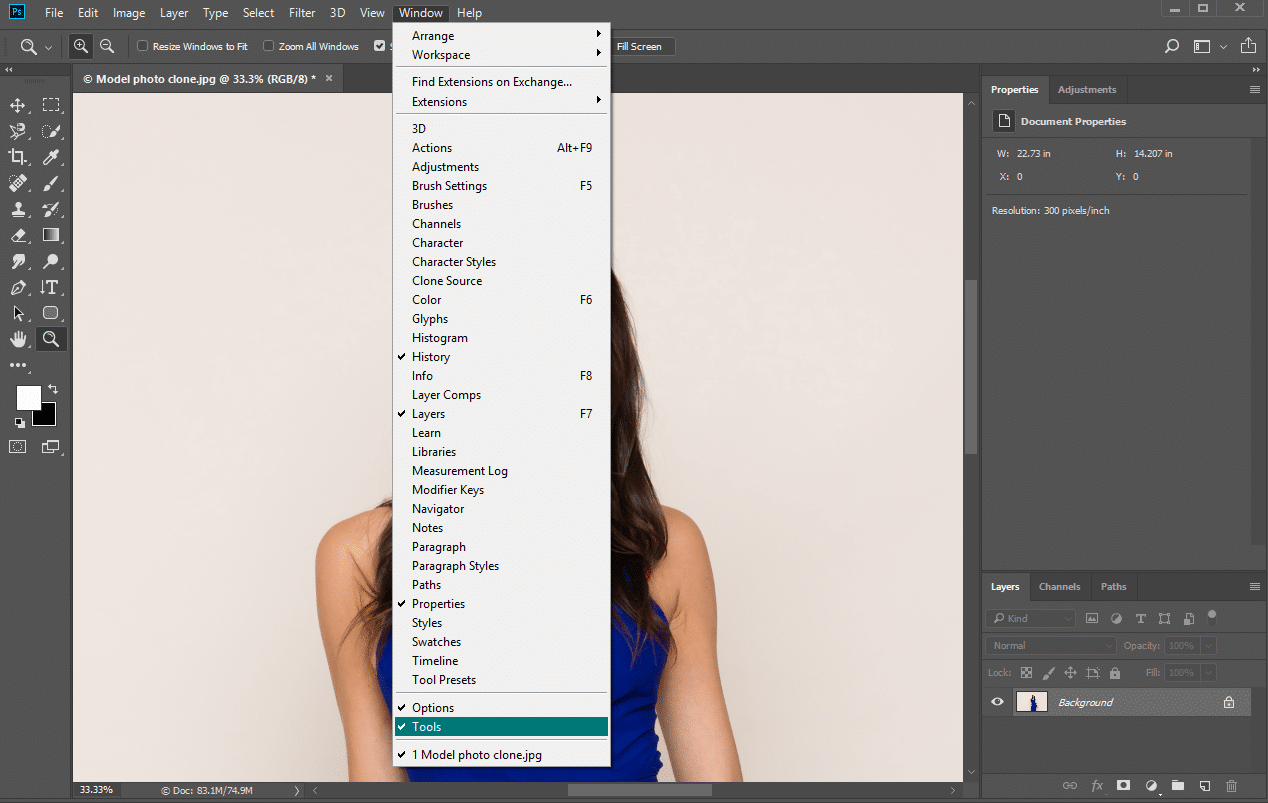This screenshot has height=803, width=1268.
Task: Enable the Resize Windows to Fit checkbox
Action: click(x=141, y=46)
